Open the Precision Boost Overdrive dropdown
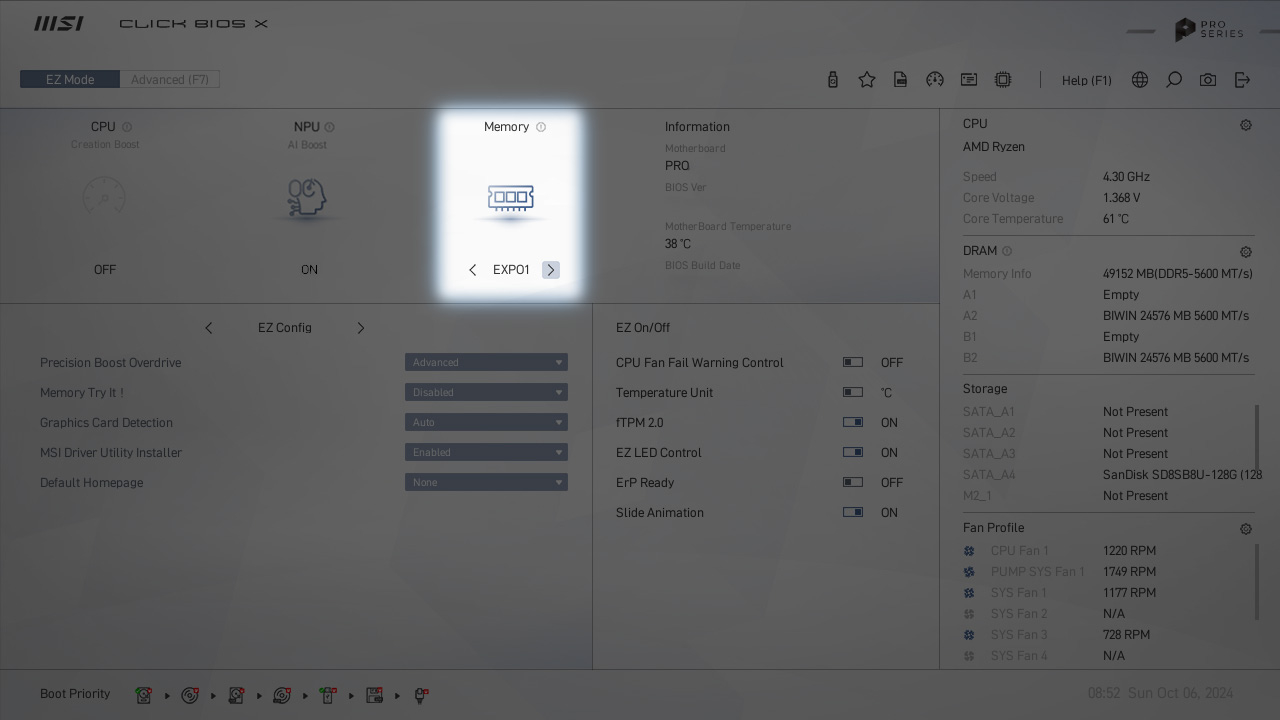The image size is (1280, 720). tap(486, 363)
